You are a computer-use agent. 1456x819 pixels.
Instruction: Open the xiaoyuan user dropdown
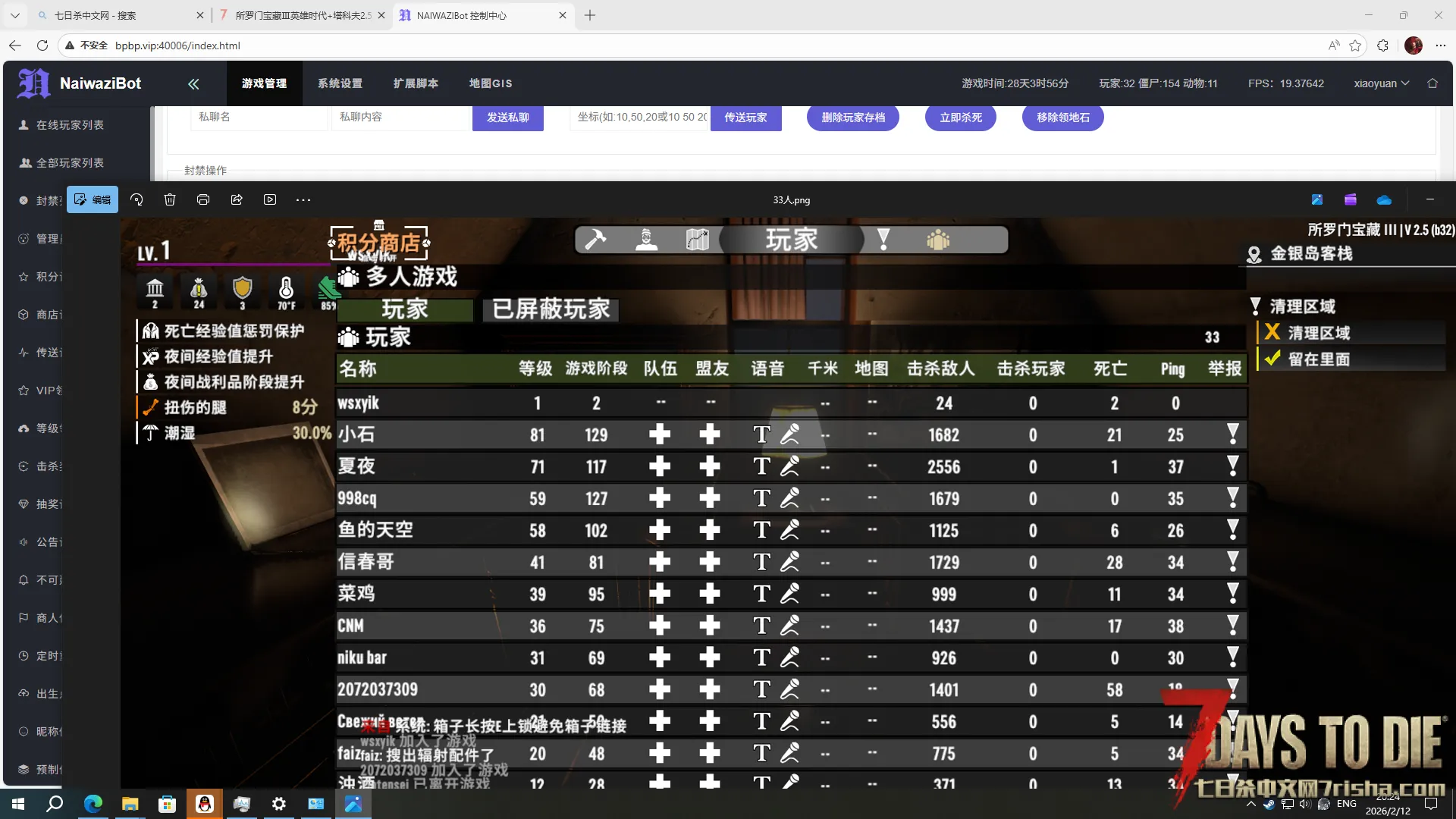[1381, 83]
